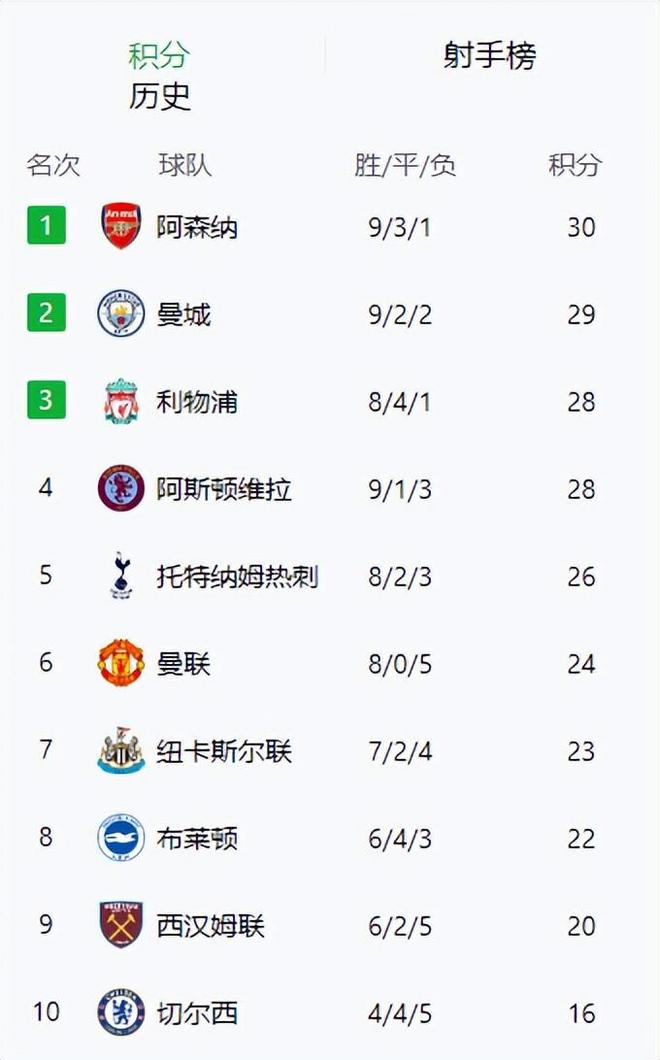Viewport: 660px width, 1060px height.
Task: Open the West Ham United crest
Action: pos(121,925)
